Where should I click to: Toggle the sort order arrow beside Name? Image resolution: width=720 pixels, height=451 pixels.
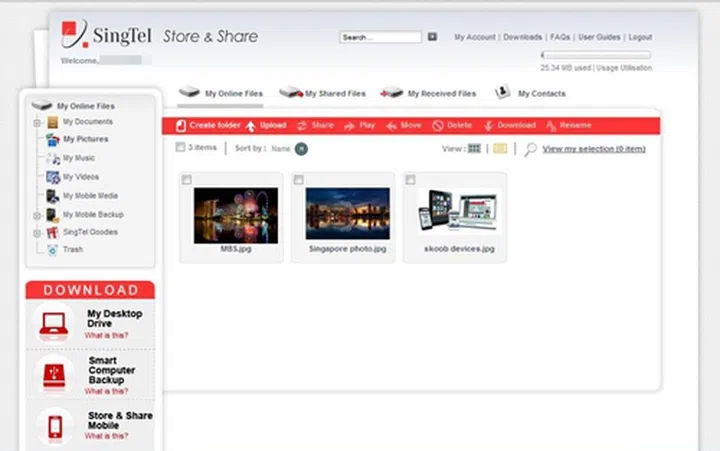[x=302, y=148]
